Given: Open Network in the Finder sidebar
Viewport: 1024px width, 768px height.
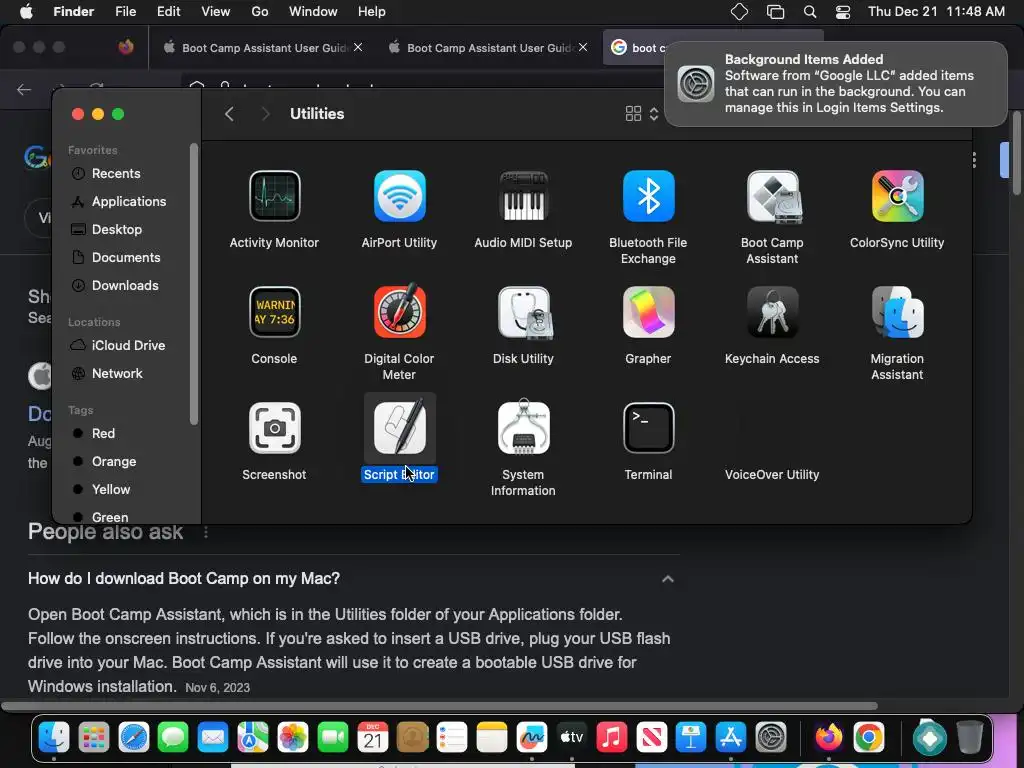Looking at the screenshot, I should coord(117,374).
